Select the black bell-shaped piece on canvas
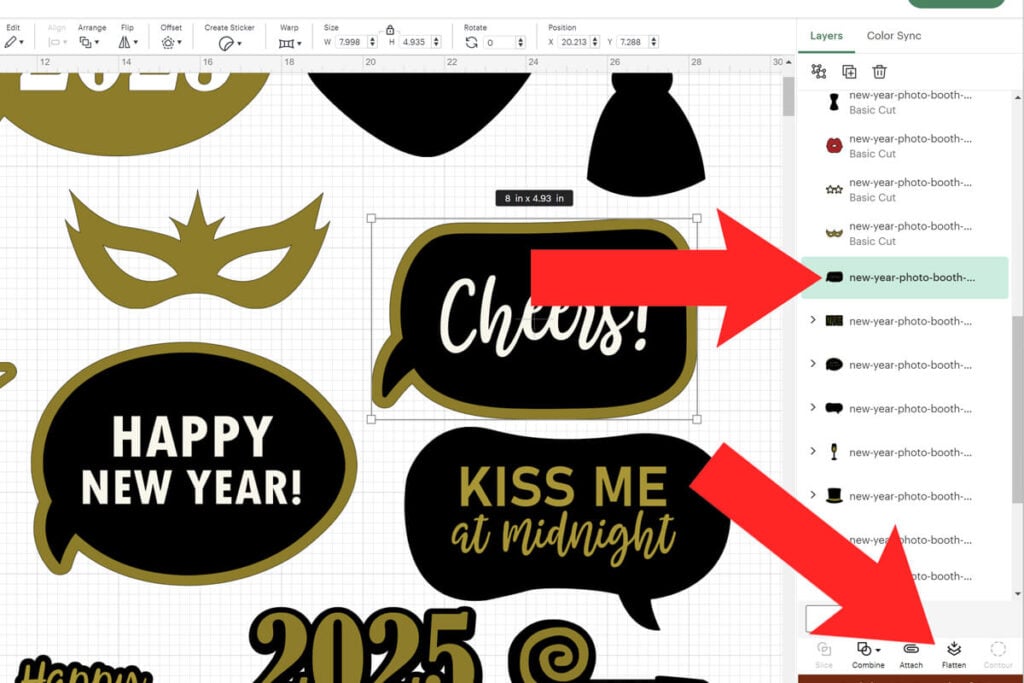Screen dimensions: 1024x683 pyautogui.click(x=645, y=134)
